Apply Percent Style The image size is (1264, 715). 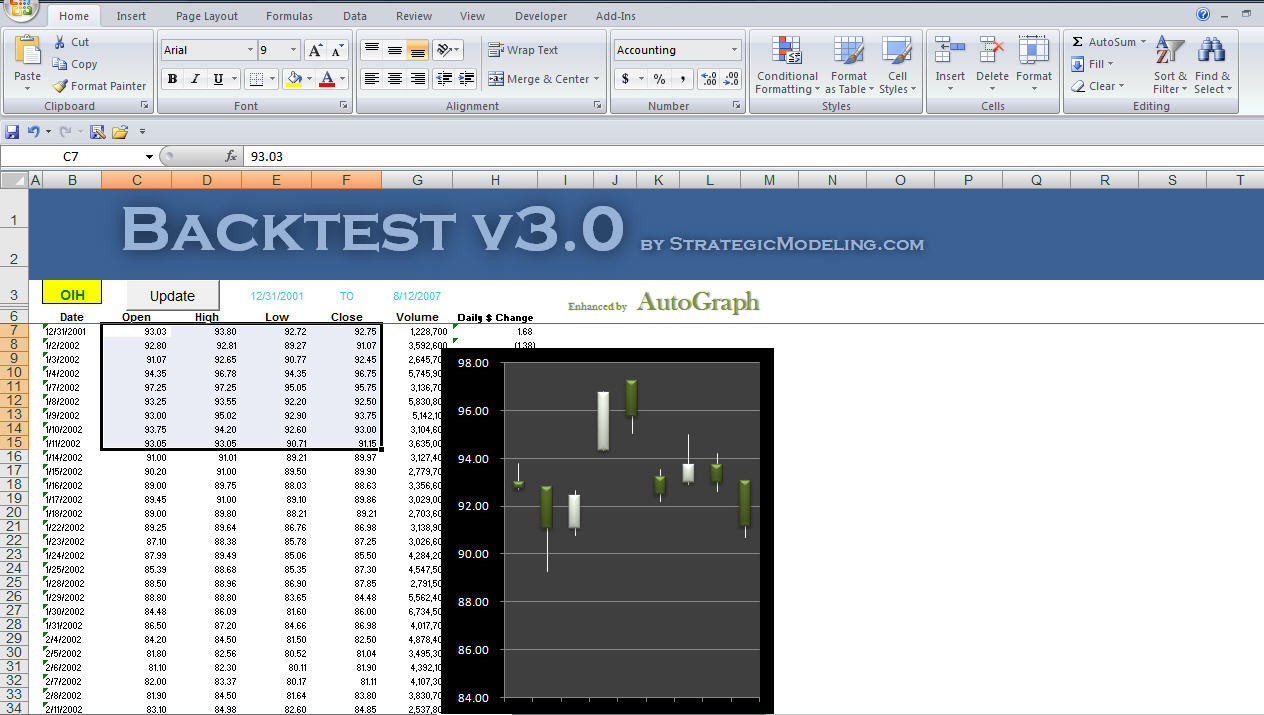pos(660,79)
